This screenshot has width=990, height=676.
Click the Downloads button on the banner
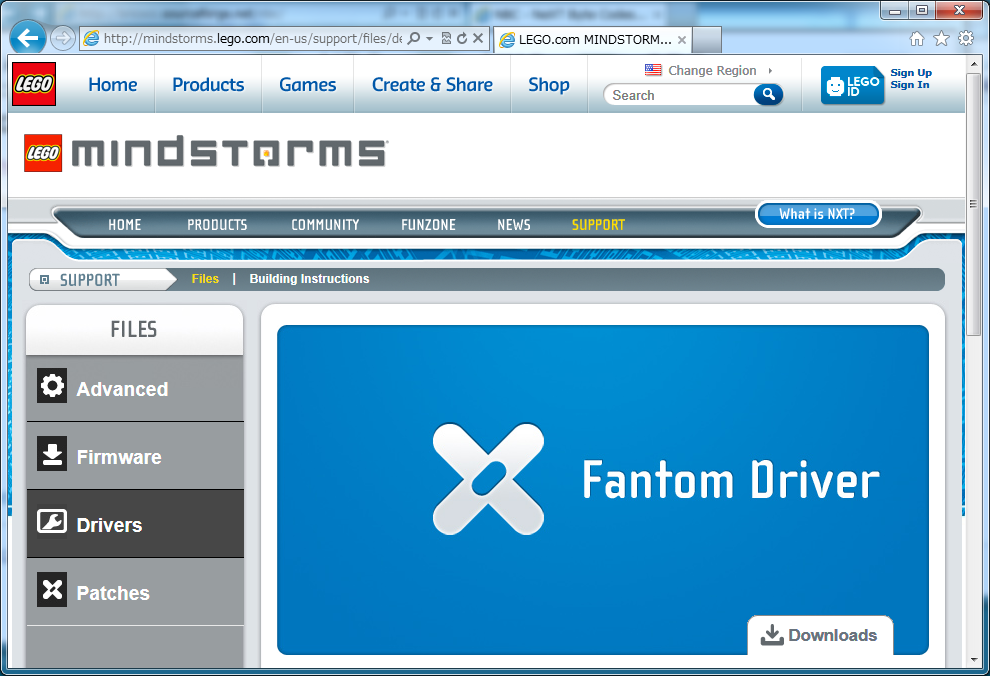tap(820, 635)
